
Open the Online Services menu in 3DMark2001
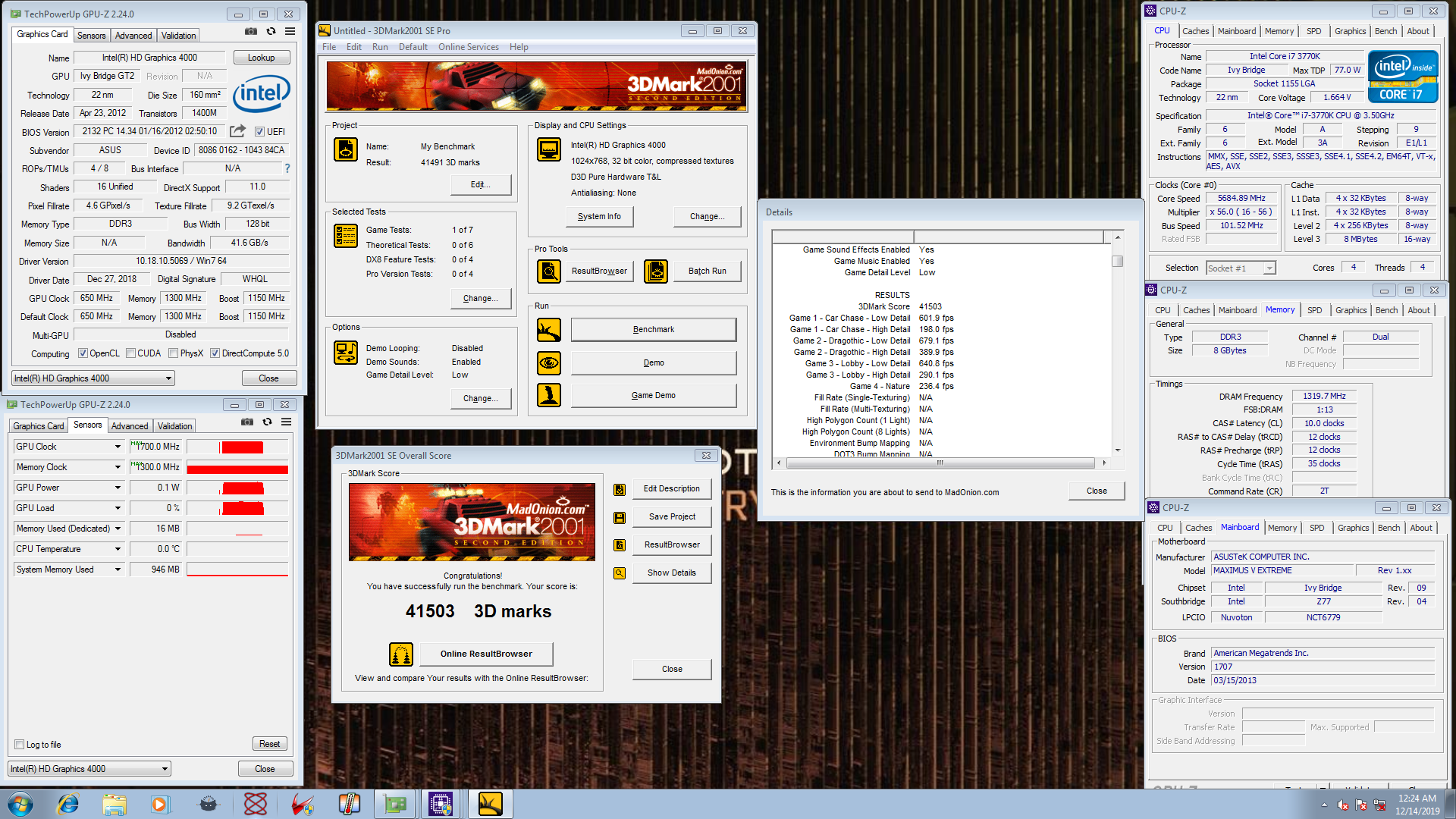click(469, 47)
